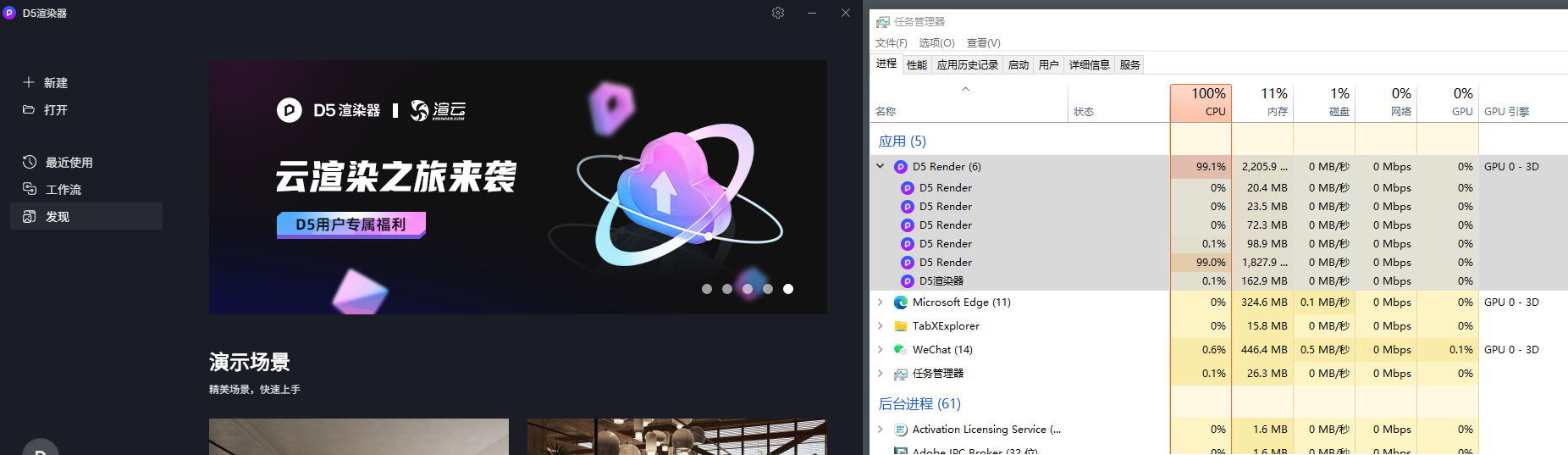Click the folder icon beside 打开

(29, 109)
